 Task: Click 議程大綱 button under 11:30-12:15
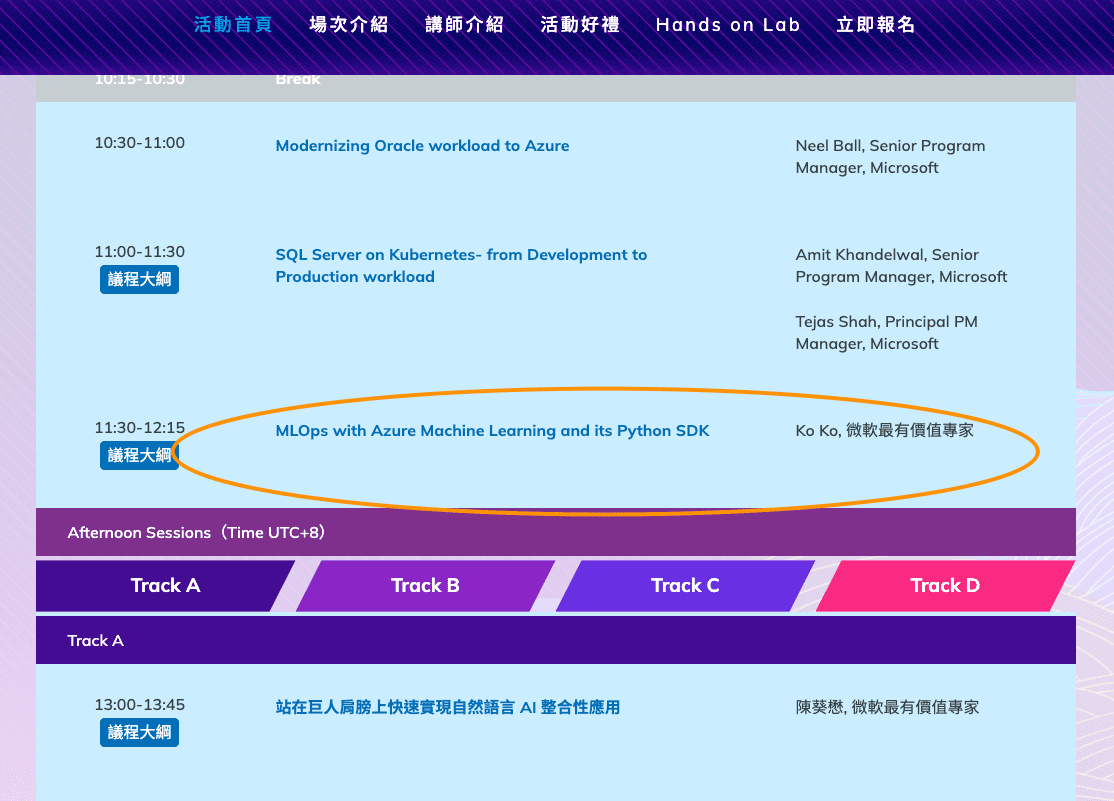tap(139, 455)
